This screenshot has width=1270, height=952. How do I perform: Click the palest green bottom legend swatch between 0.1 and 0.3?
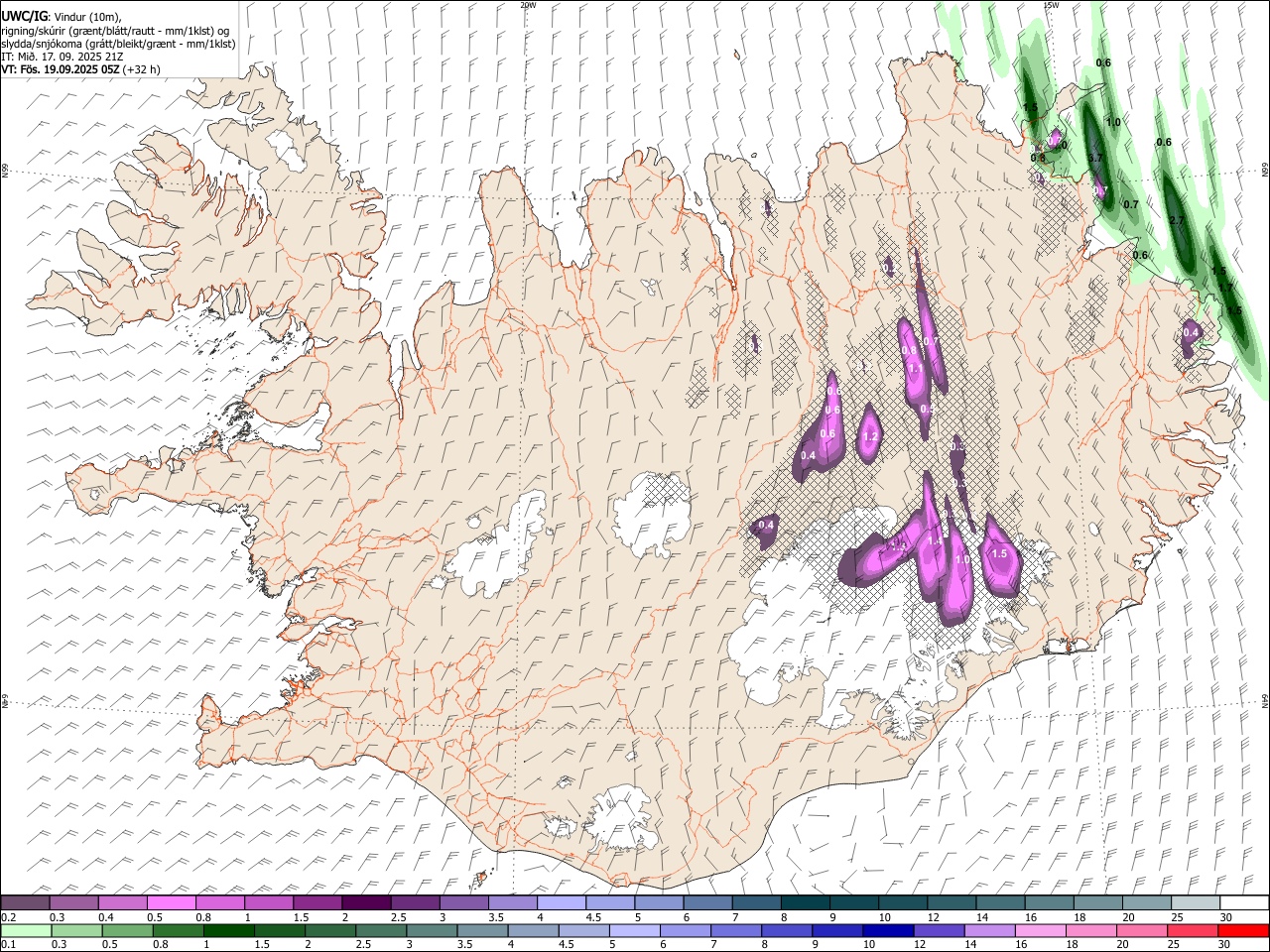tap(26, 930)
